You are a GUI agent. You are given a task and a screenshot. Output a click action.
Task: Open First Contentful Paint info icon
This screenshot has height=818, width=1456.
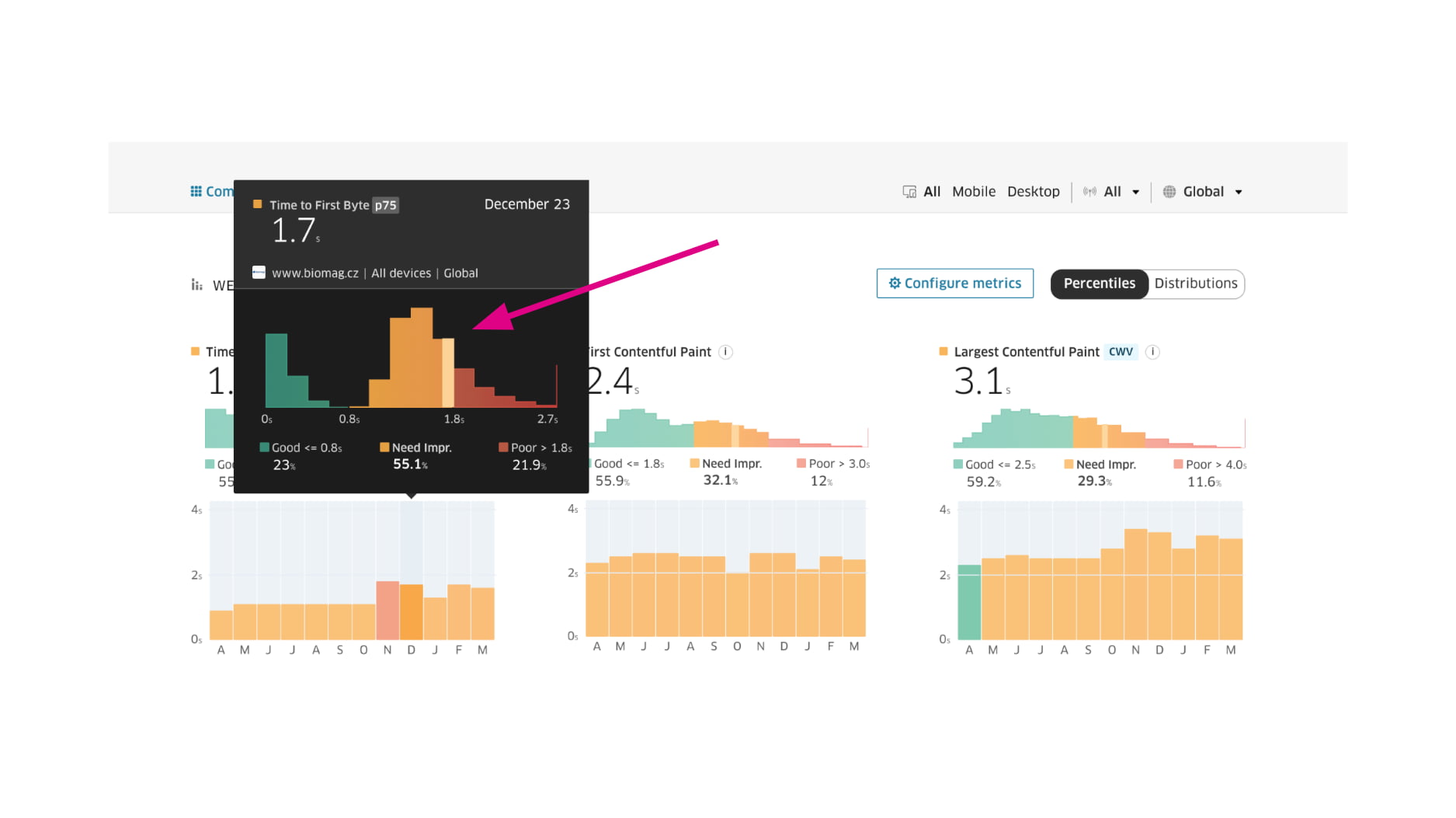pos(725,352)
